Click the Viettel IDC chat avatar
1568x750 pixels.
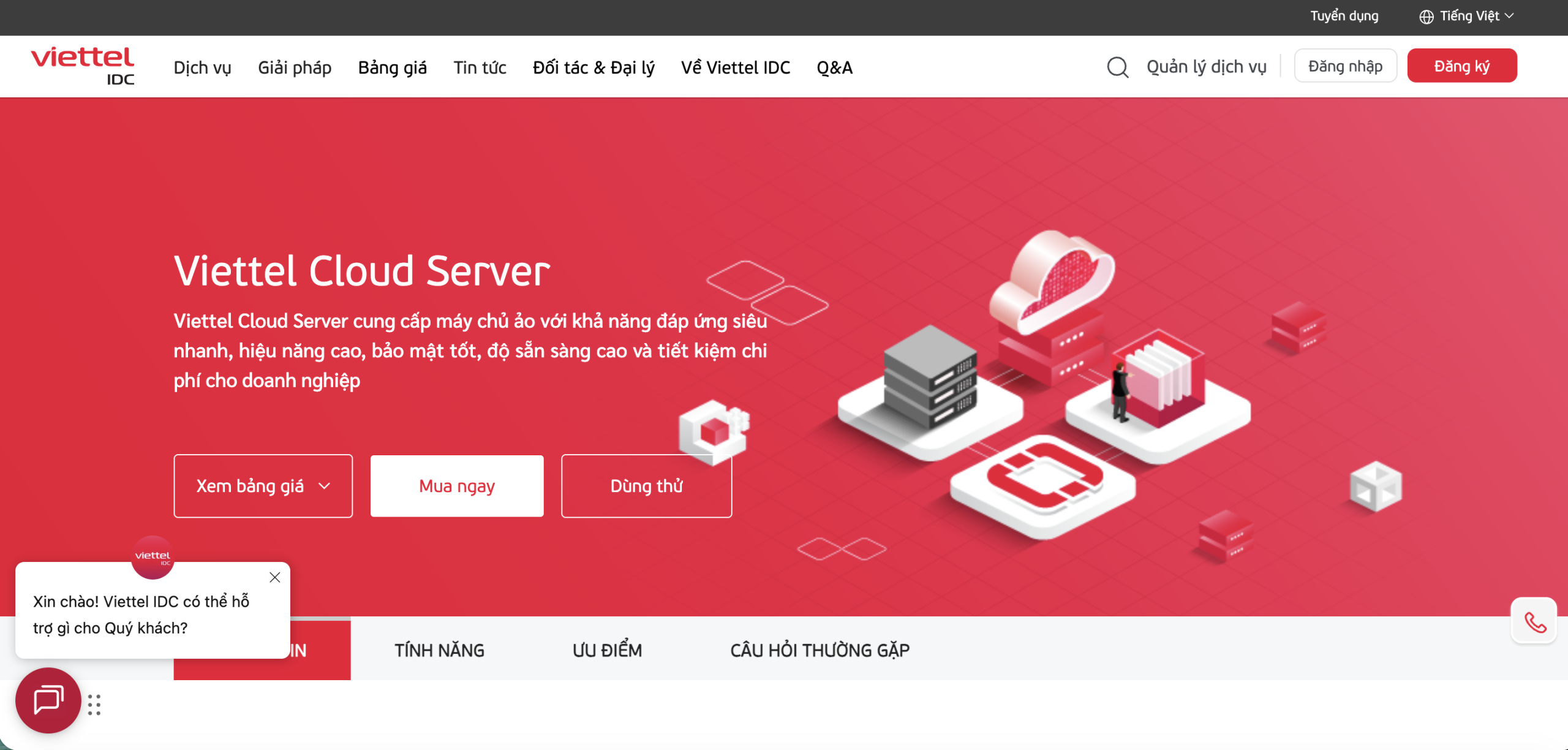pyautogui.click(x=152, y=557)
